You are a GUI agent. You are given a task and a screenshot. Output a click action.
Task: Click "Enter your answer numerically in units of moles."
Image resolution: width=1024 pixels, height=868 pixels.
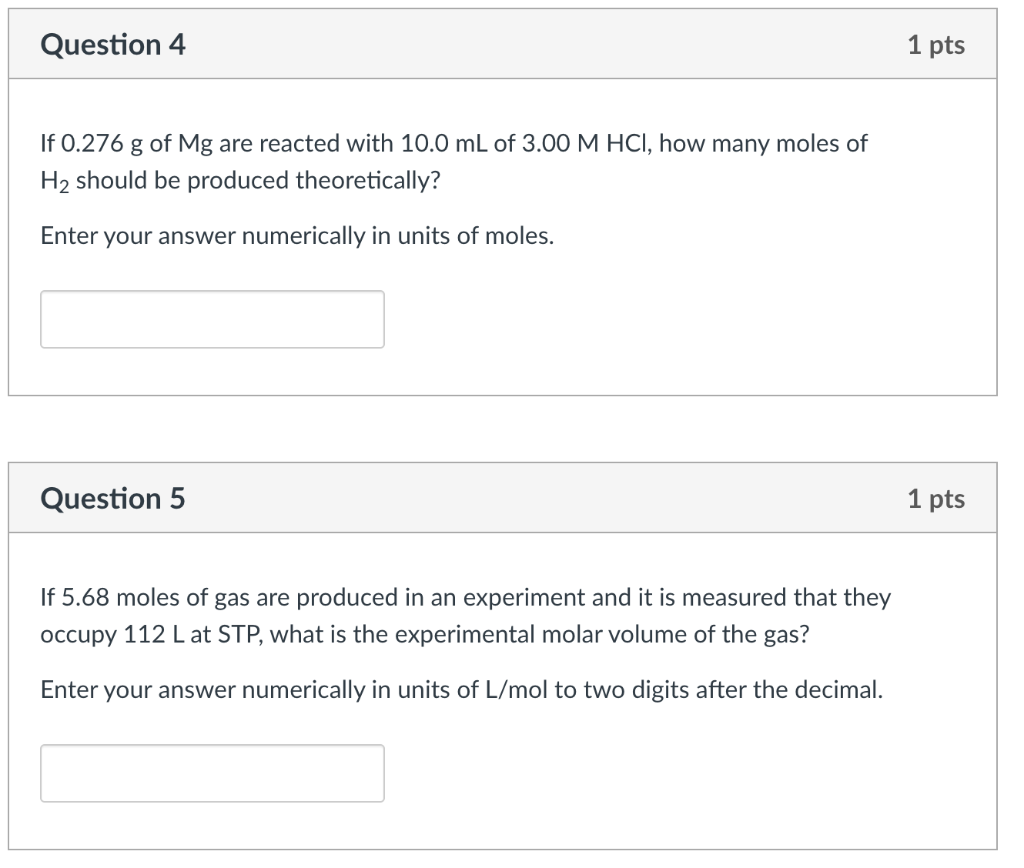297,237
